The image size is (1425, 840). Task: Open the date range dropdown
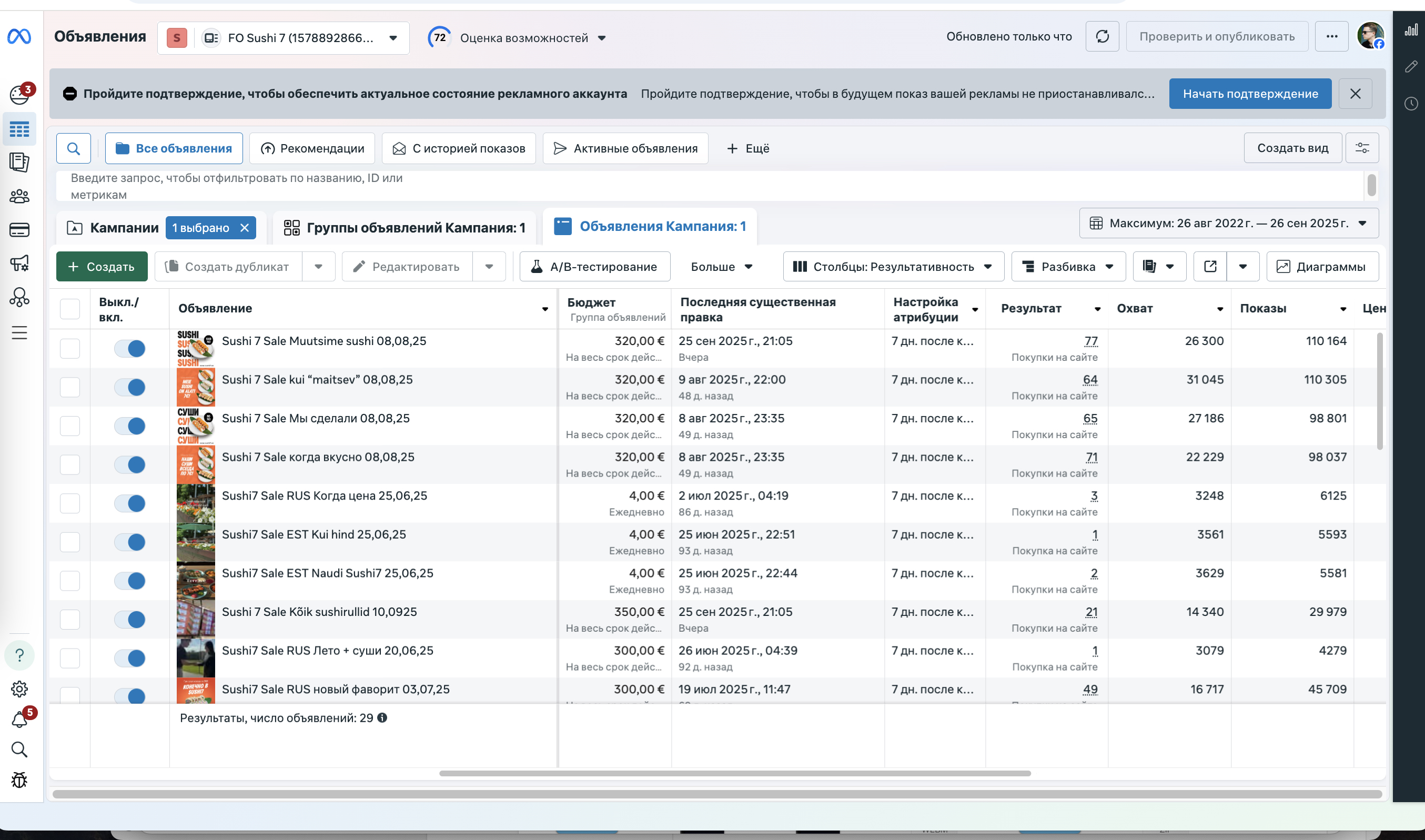click(1228, 223)
